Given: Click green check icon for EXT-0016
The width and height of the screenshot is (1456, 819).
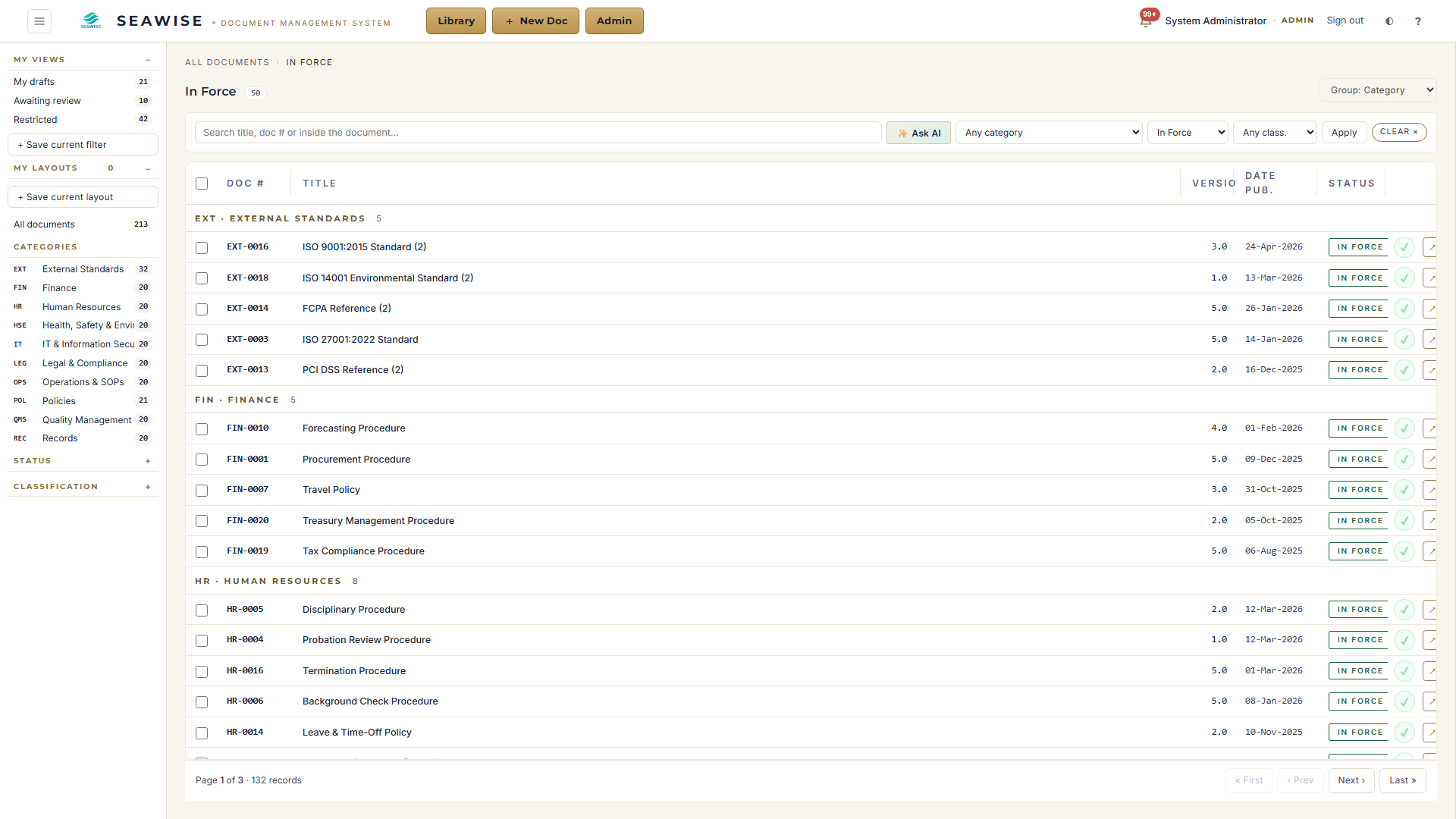Looking at the screenshot, I should (x=1404, y=247).
